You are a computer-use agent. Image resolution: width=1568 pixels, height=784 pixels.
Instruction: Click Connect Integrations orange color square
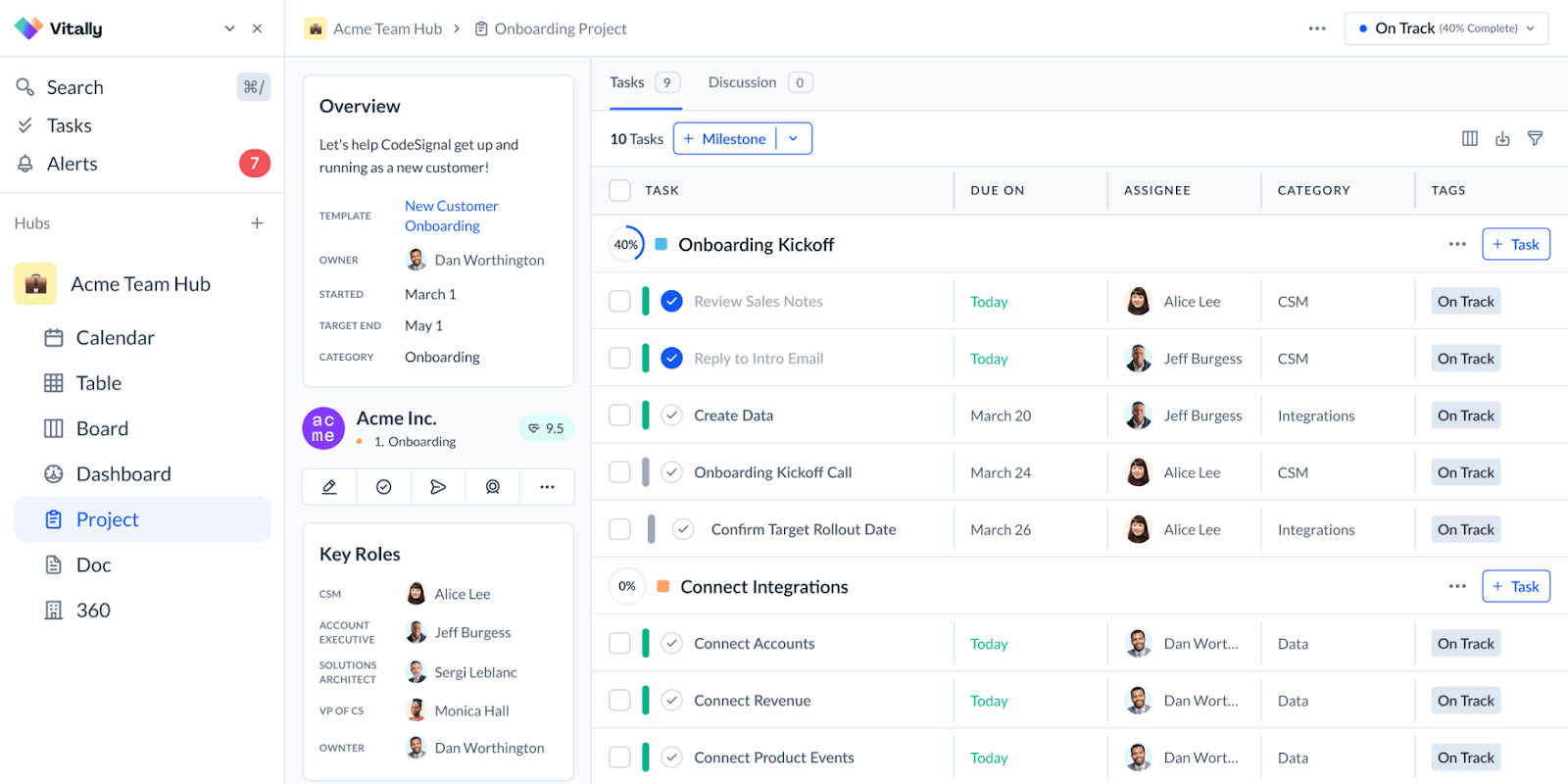[x=662, y=586]
